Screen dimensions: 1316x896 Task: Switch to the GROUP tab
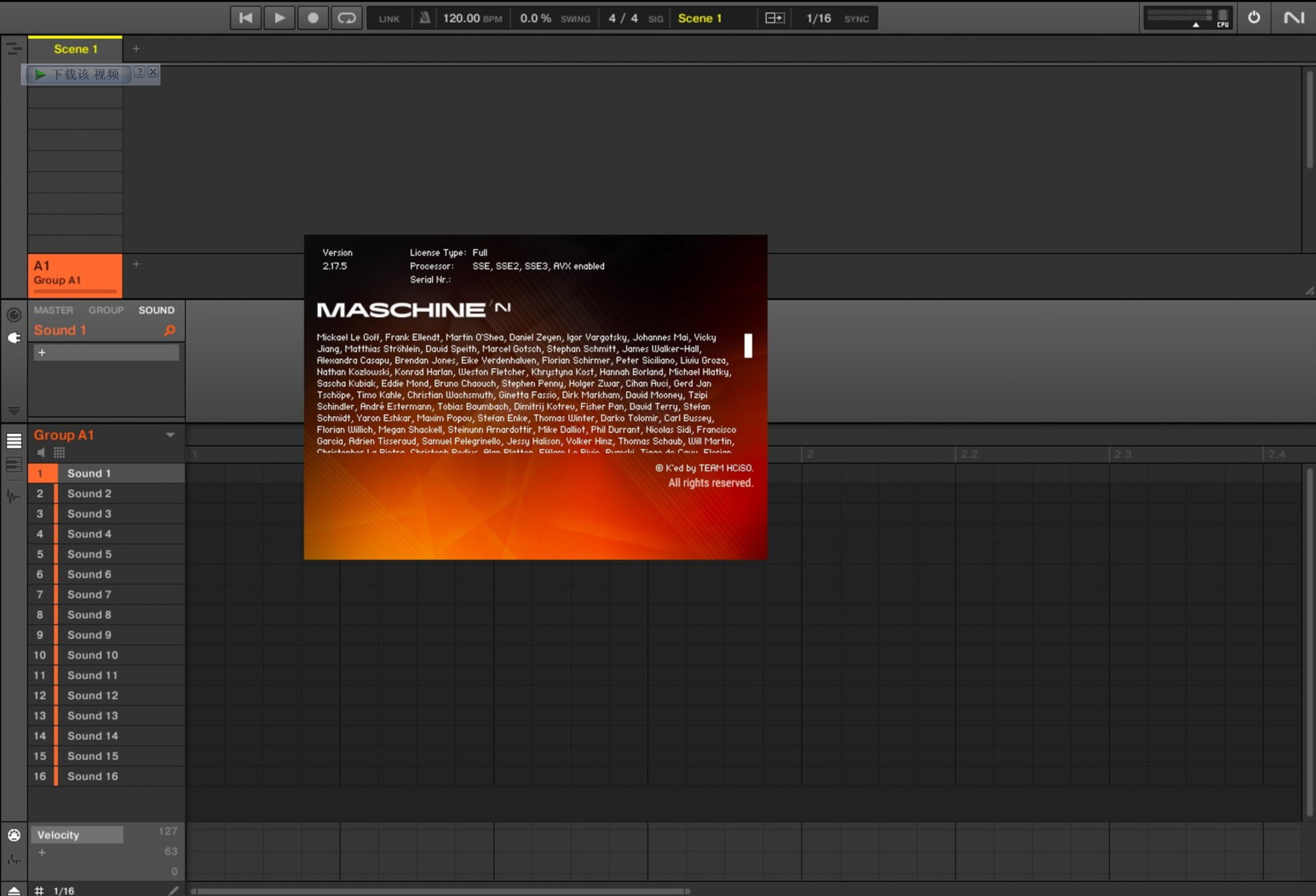pos(106,310)
